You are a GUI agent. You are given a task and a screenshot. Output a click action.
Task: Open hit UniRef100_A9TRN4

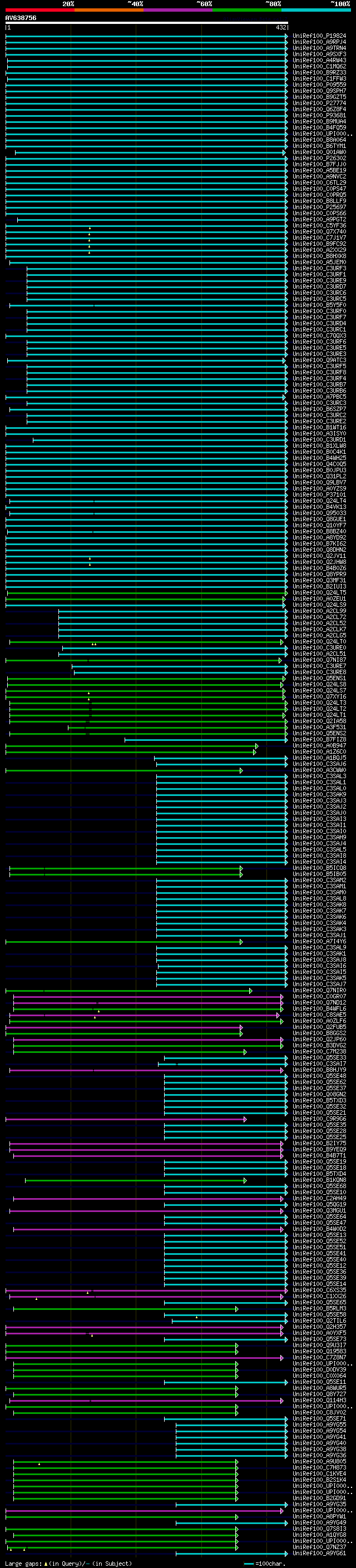point(319,48)
